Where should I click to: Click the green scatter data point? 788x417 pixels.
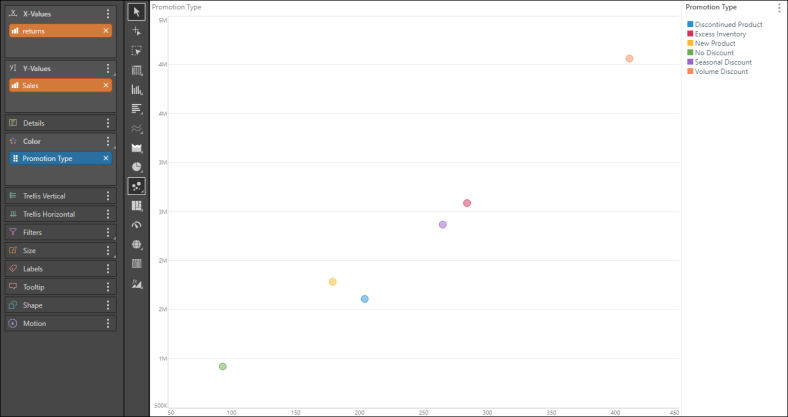pyautogui.click(x=223, y=366)
